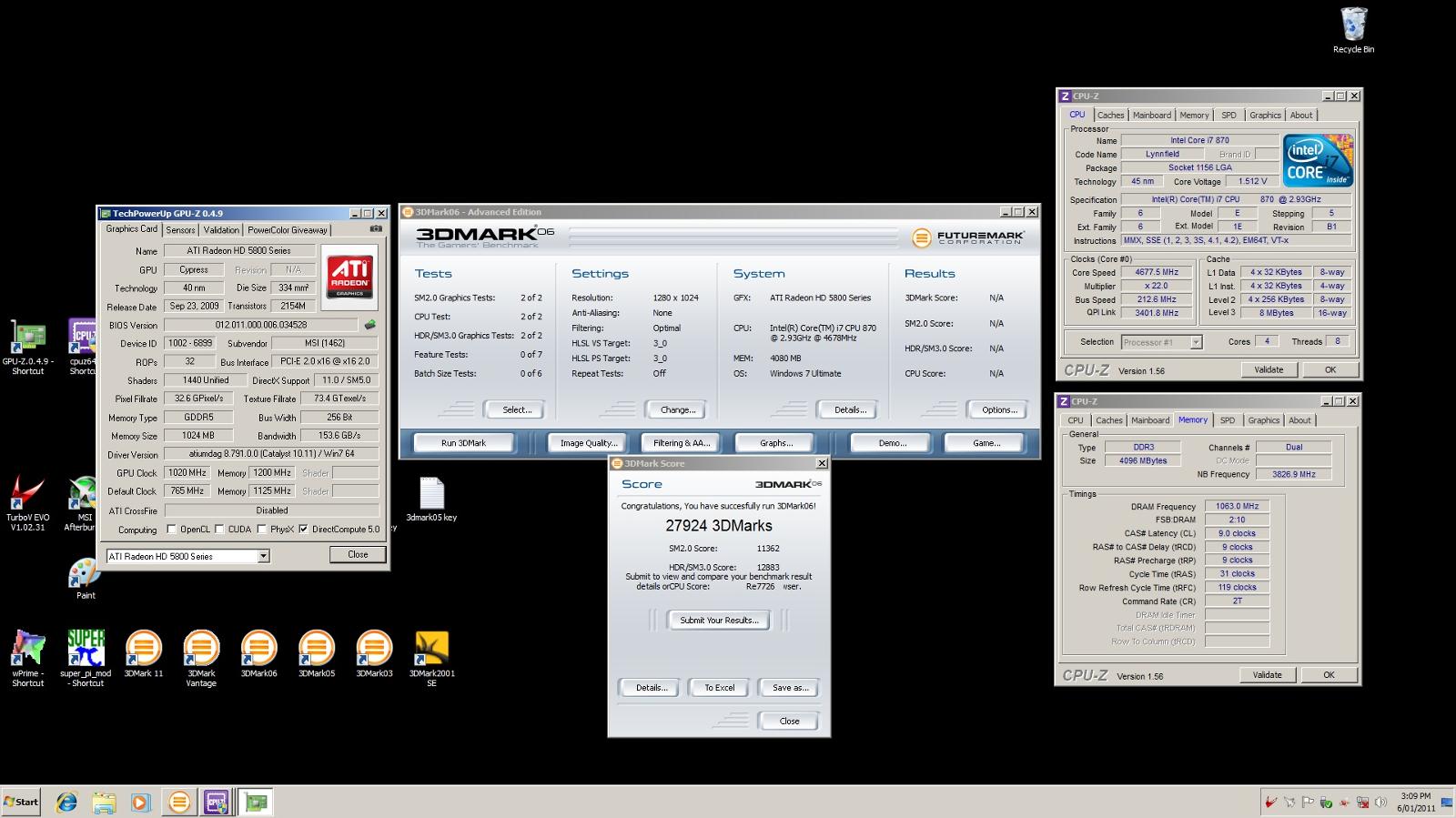
Task: Click Demo button in 3DMark06
Action: (x=892, y=443)
